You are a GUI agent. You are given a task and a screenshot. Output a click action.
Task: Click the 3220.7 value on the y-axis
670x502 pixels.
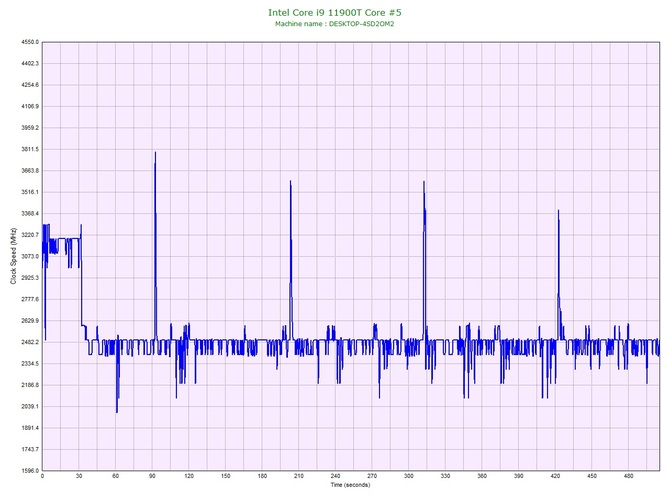(30, 235)
